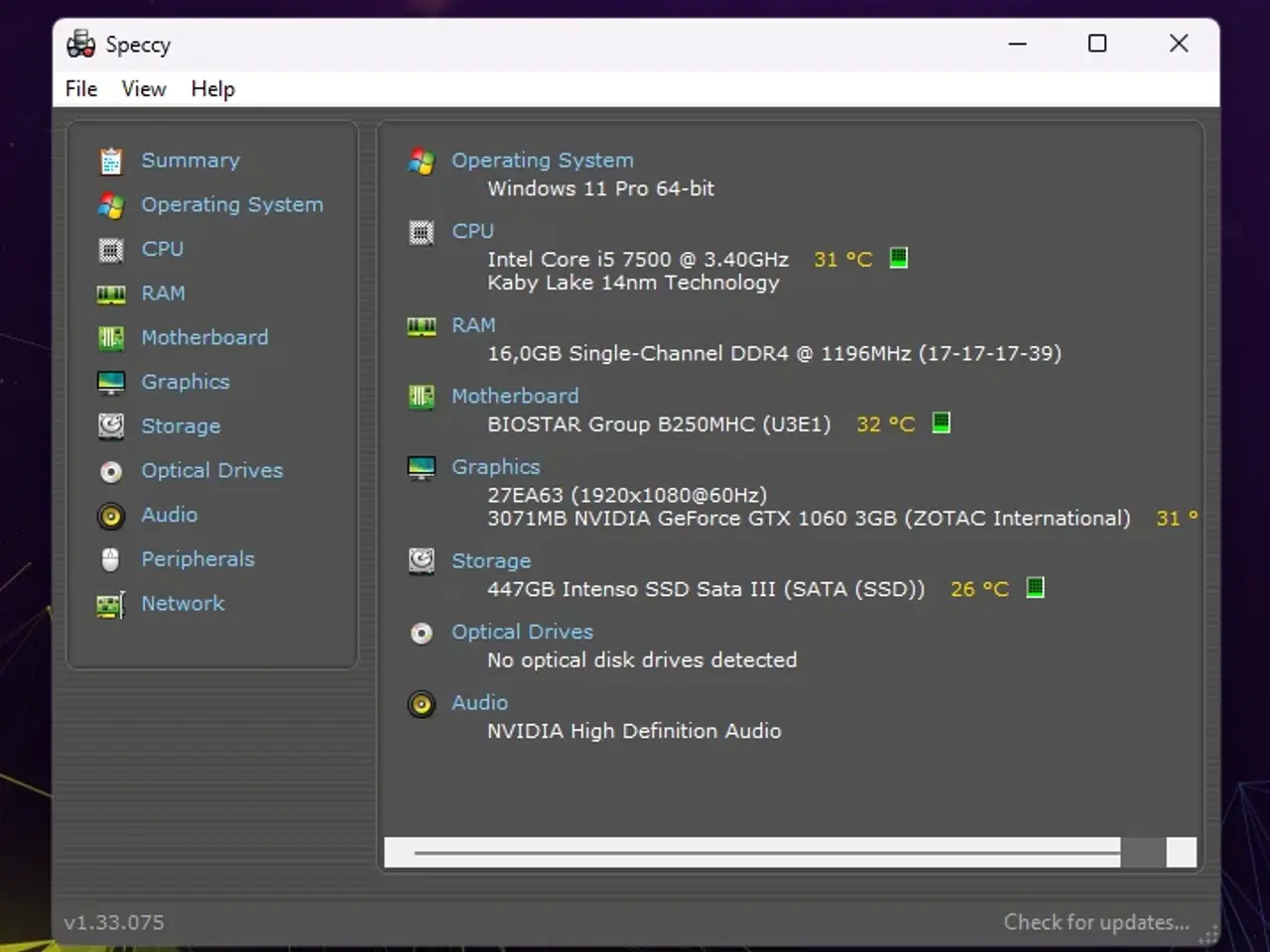Screen dimensions: 1270x952
Task: Click the CPU temperature value 31 °C
Action: [x=843, y=260]
